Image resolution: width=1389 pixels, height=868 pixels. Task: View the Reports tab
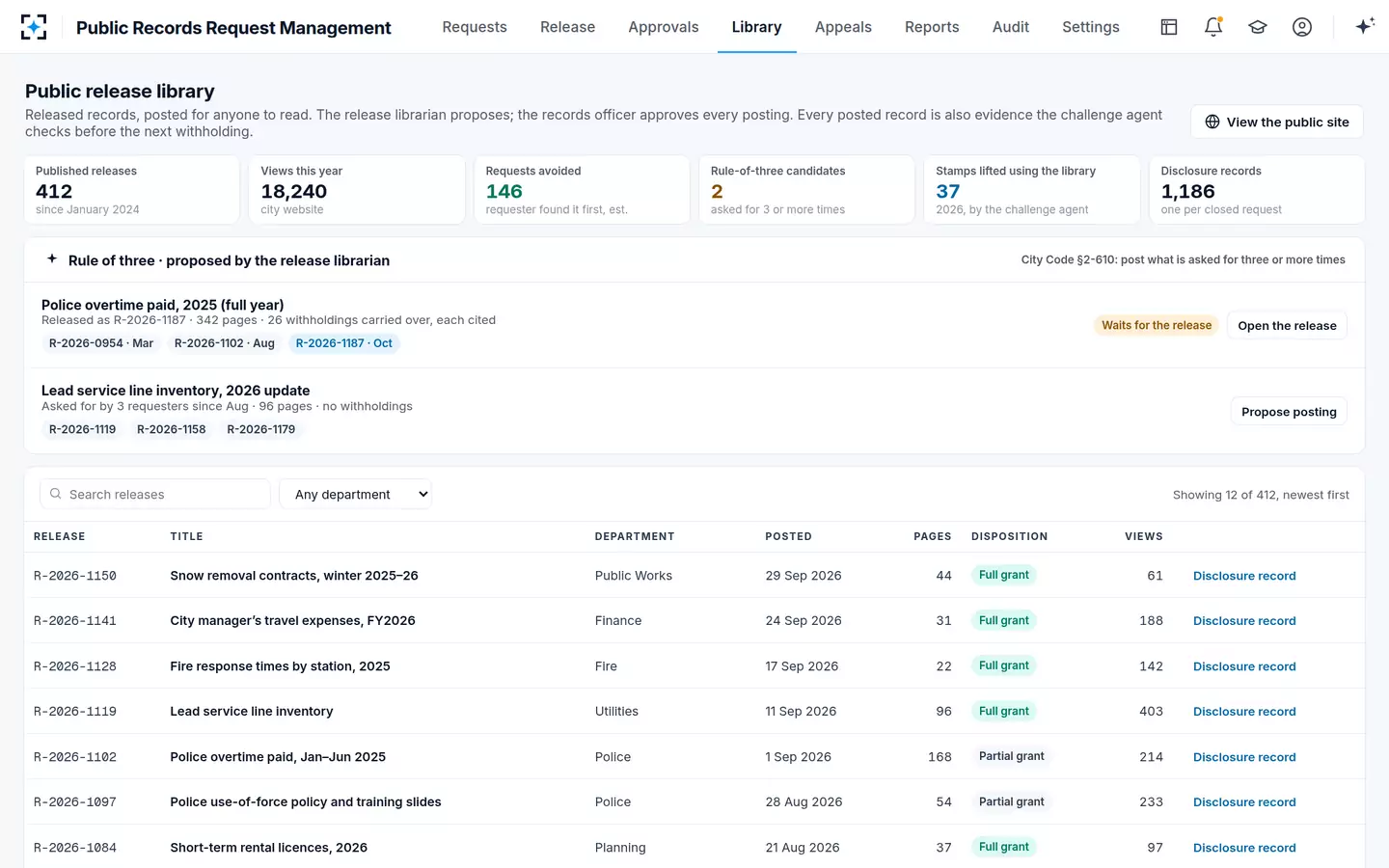pyautogui.click(x=932, y=27)
